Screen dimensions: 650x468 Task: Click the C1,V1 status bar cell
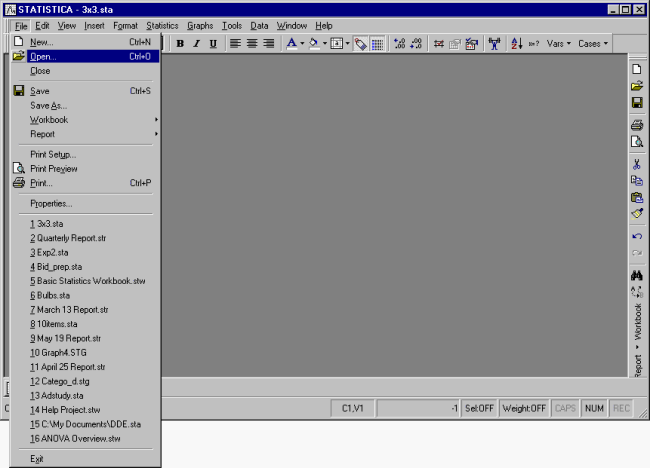click(x=353, y=409)
